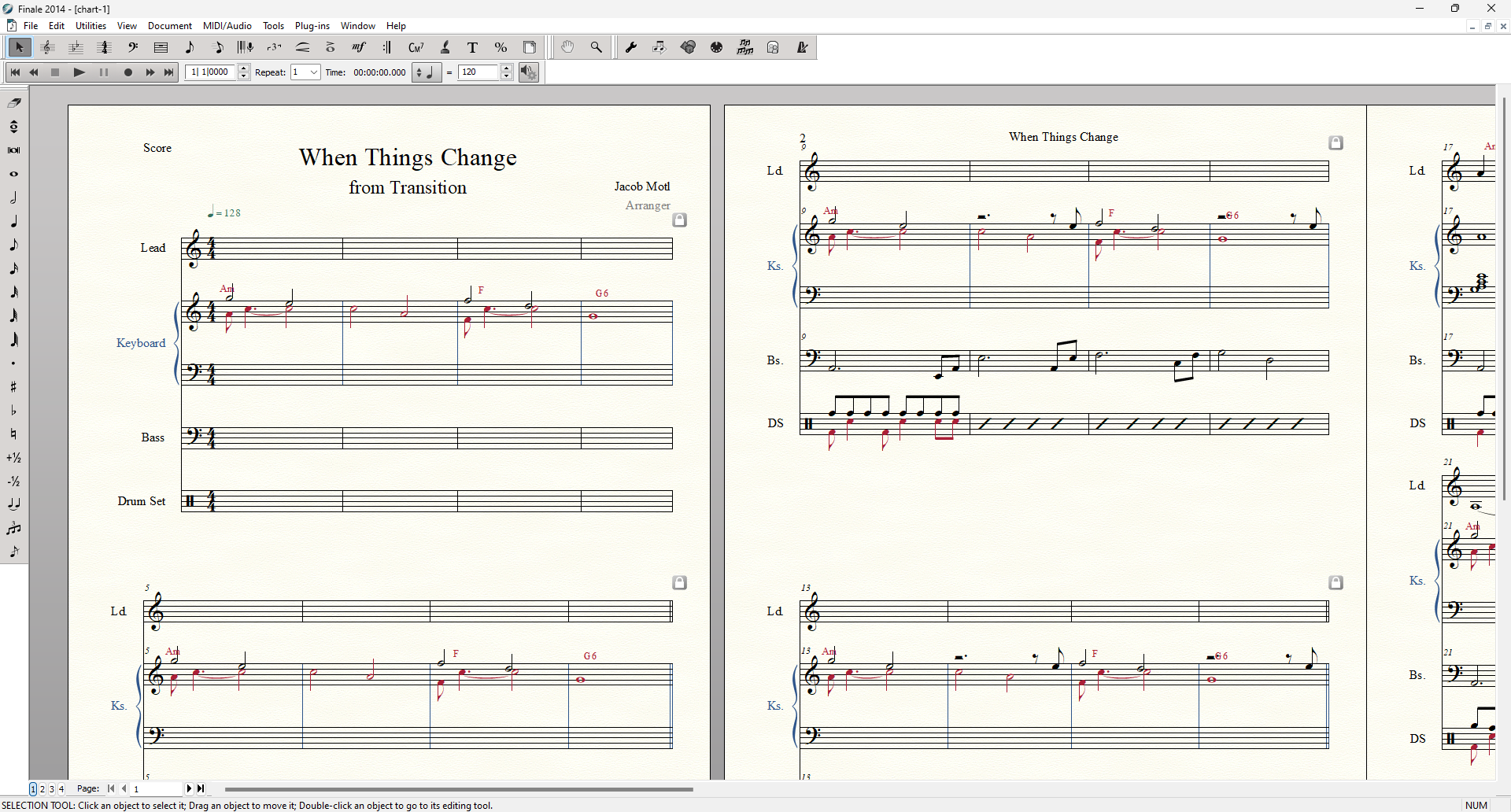This screenshot has height=812, width=1511.
Task: Toggle the grace note tool
Action: pyautogui.click(x=14, y=552)
